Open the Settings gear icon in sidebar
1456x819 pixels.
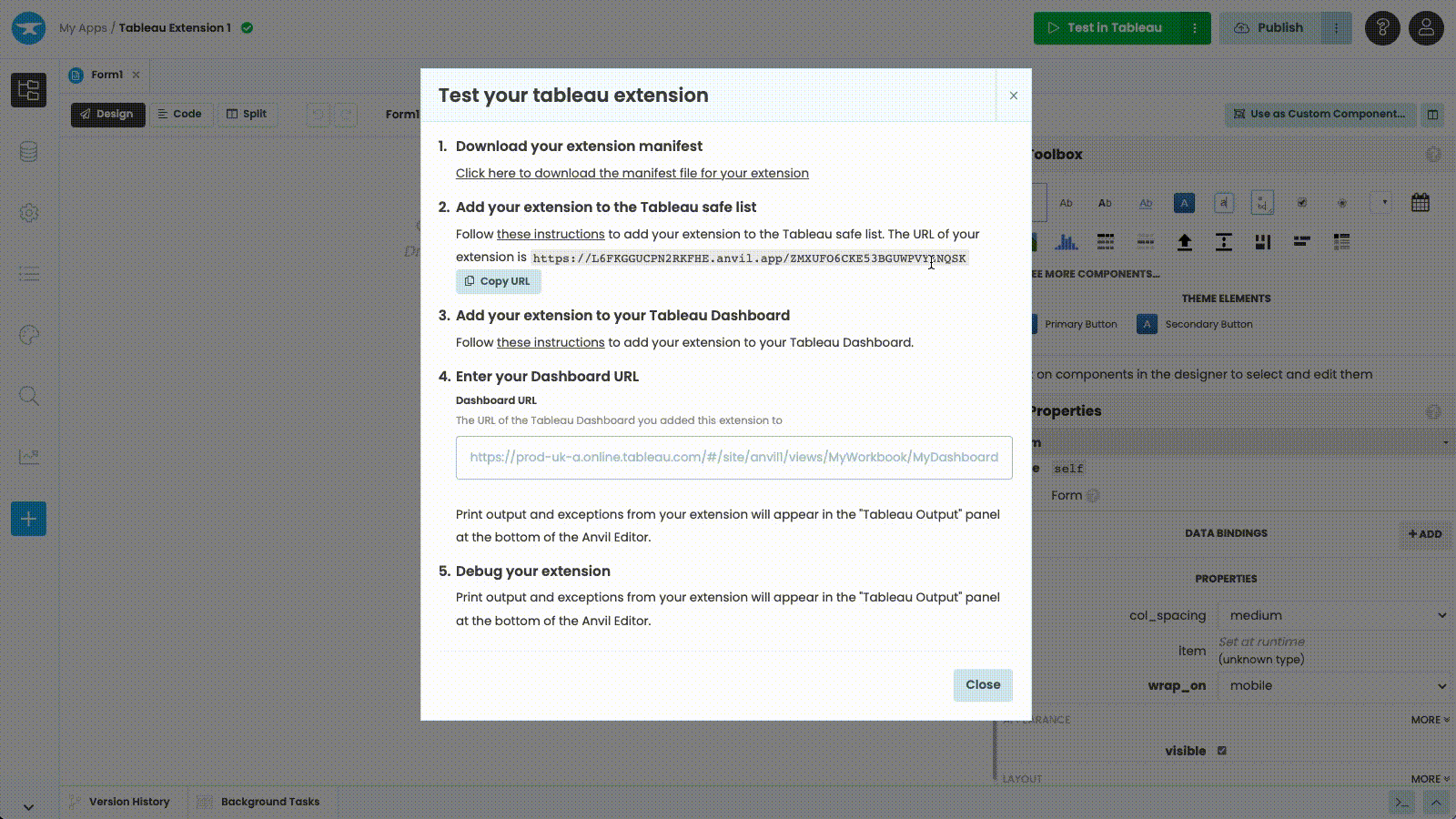click(x=29, y=213)
